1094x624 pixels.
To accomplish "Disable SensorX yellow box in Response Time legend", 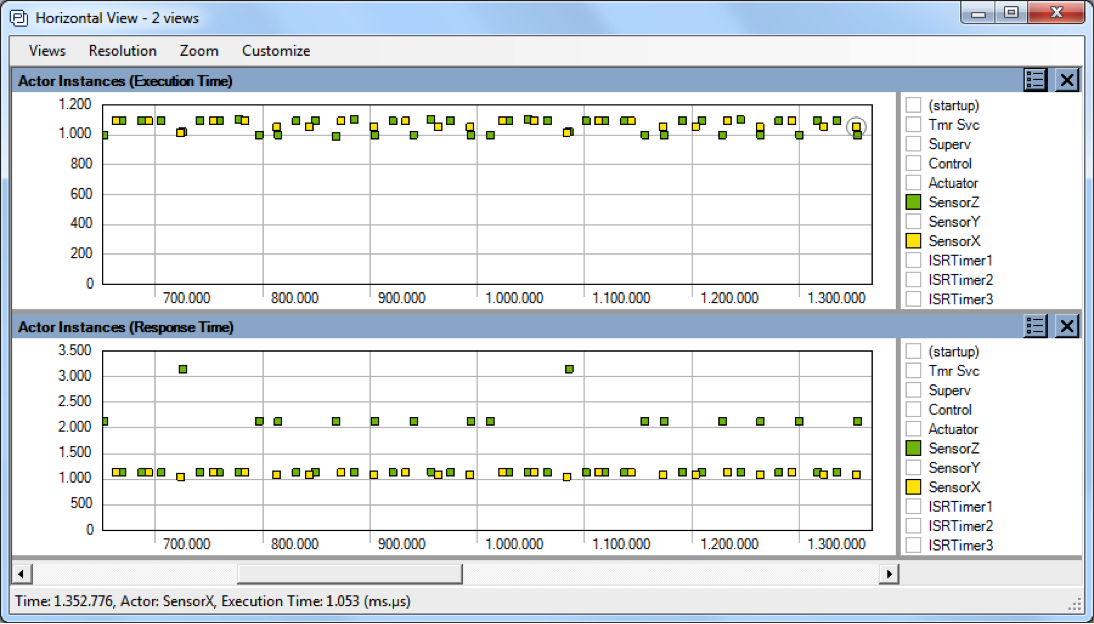I will click(x=913, y=487).
